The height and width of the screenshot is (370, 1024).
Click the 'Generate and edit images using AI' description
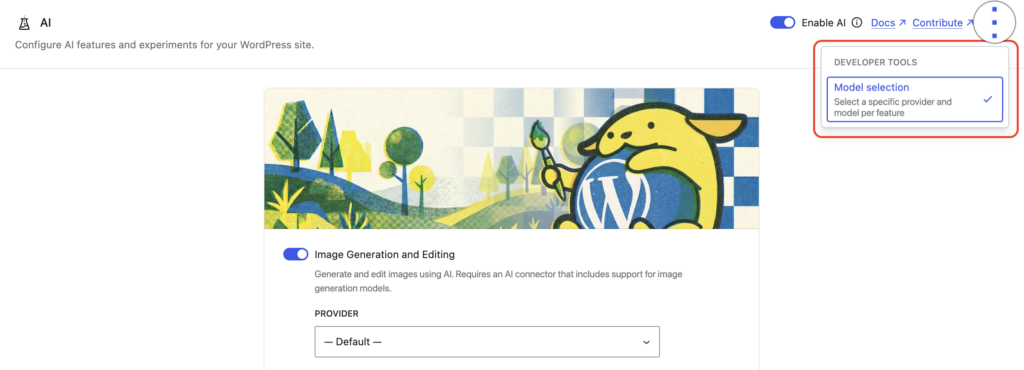[x=498, y=281]
